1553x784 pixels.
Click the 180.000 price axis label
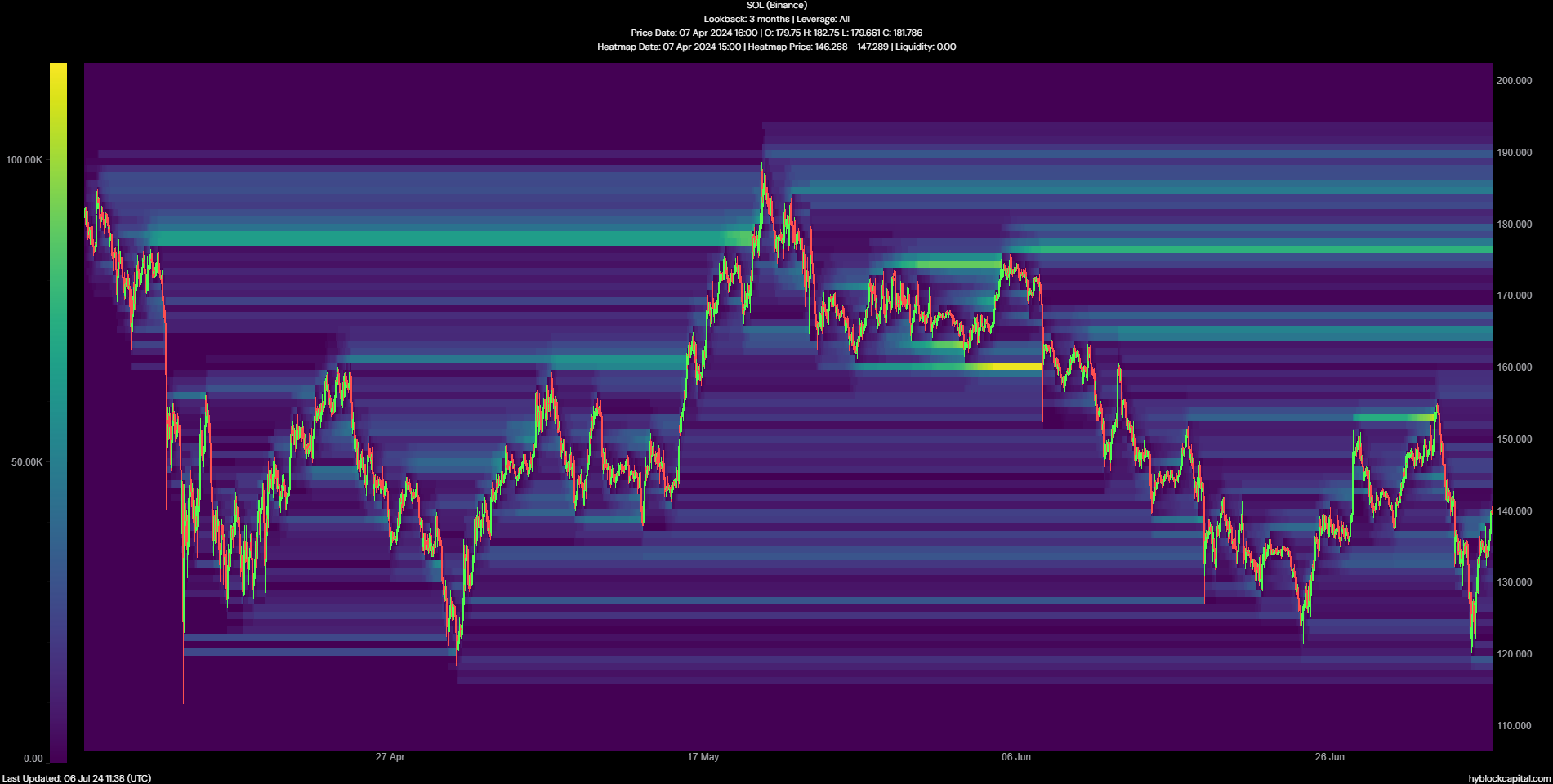(1514, 225)
